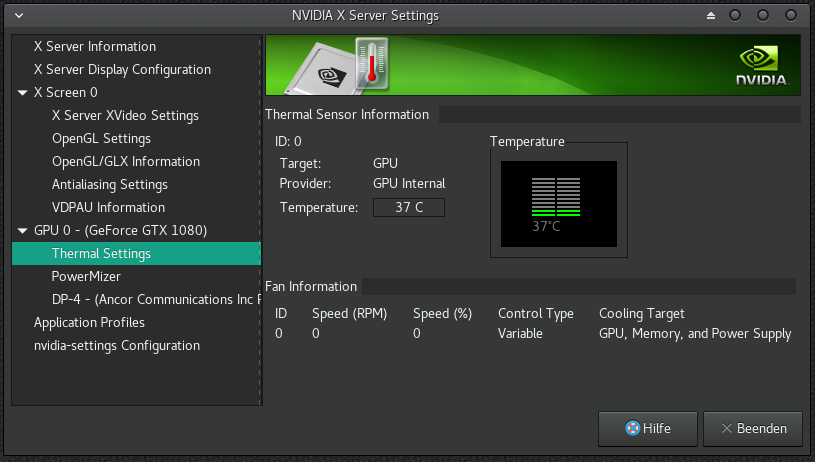Collapse the GPU 0 GeForce GTX 1080 node
This screenshot has width=815, height=462.
(23, 230)
